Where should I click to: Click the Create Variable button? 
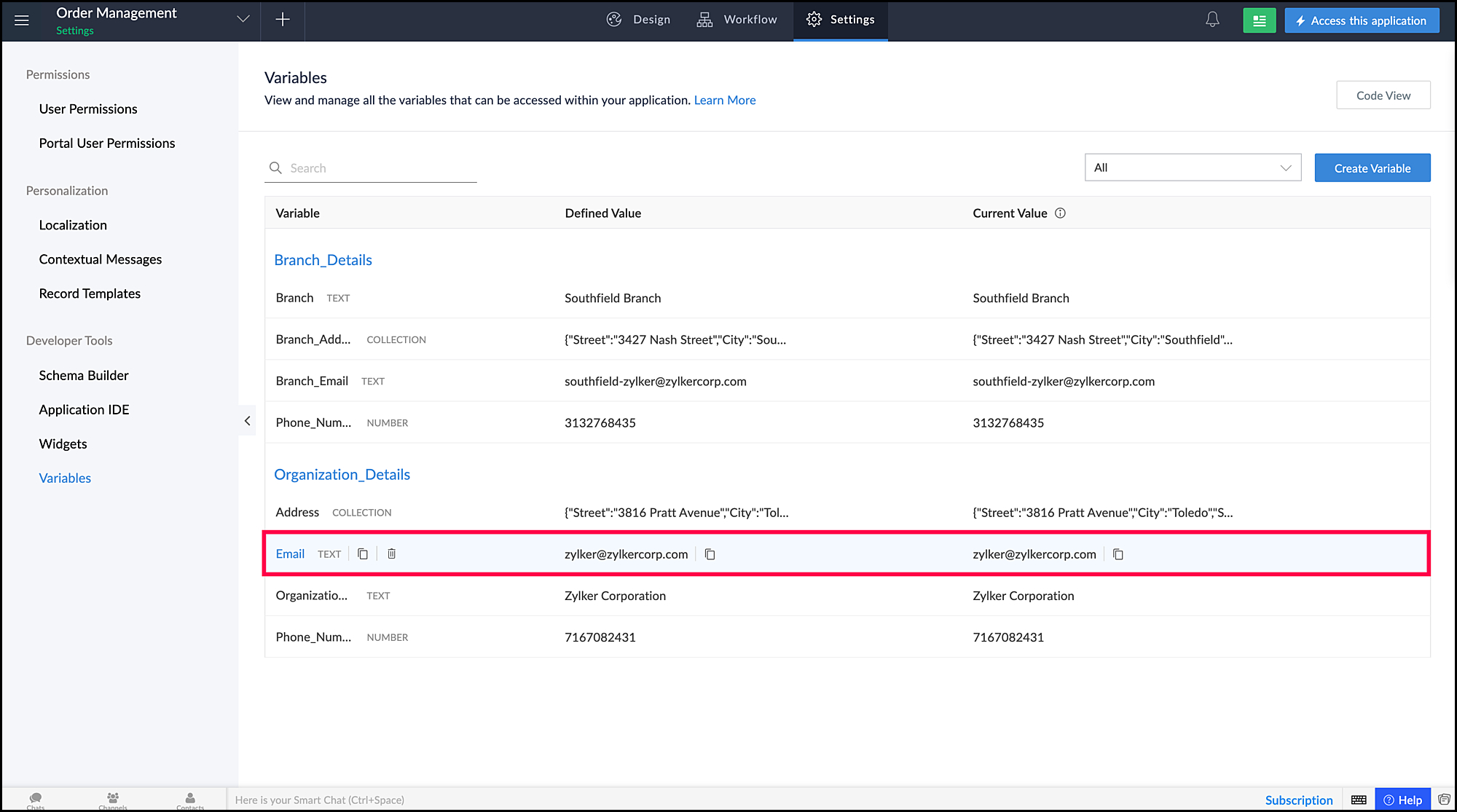click(x=1372, y=168)
